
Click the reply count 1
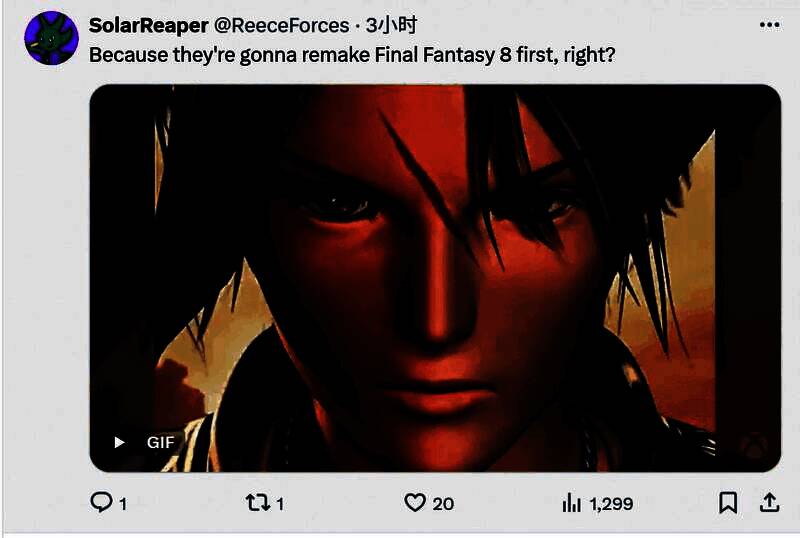click(123, 504)
